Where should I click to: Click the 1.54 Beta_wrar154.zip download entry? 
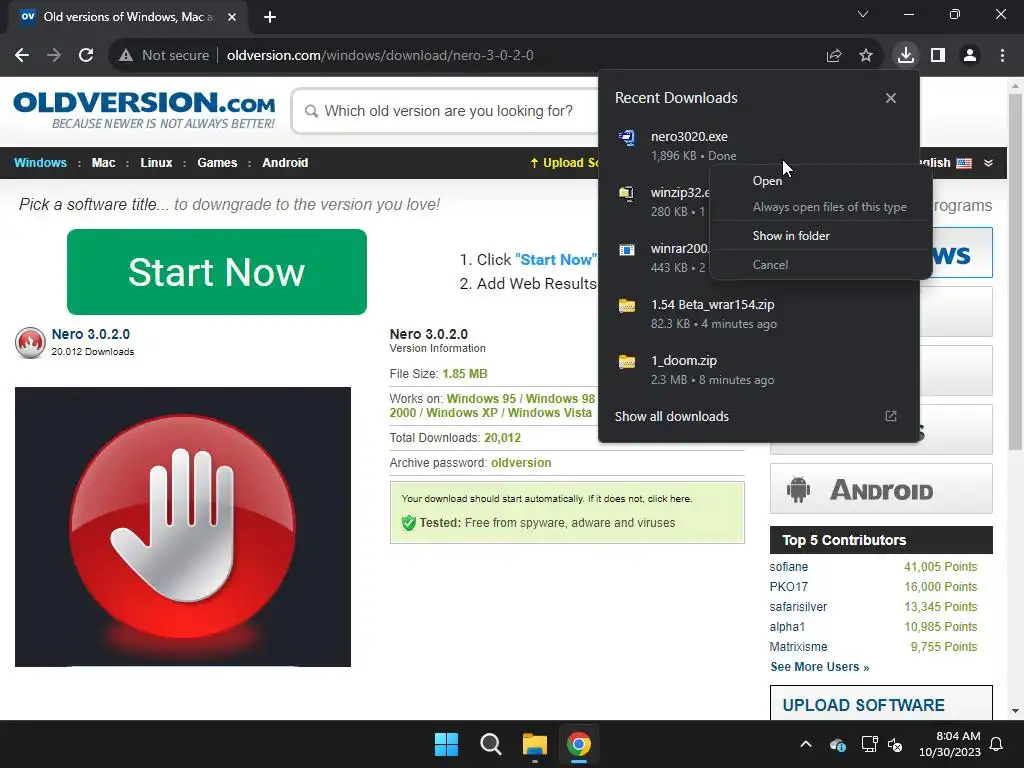(x=759, y=313)
